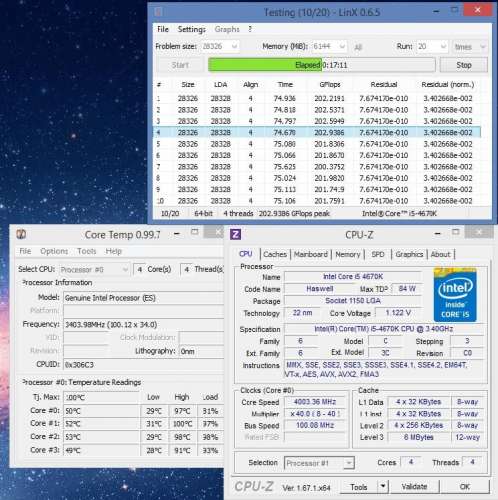
Task: Click the Tj. Max 100°C field
Action: (x=101, y=397)
